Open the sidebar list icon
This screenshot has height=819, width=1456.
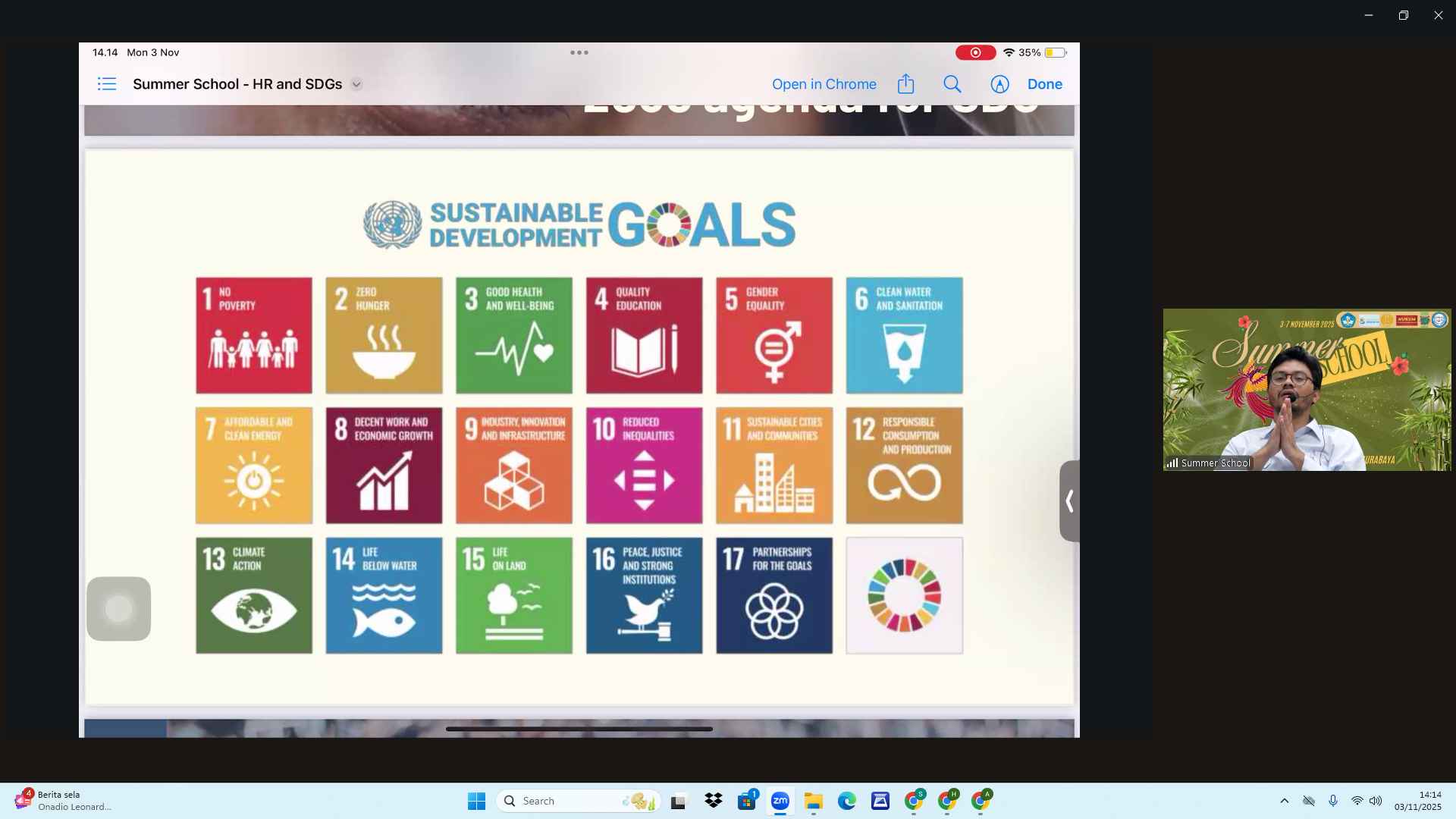click(x=107, y=84)
